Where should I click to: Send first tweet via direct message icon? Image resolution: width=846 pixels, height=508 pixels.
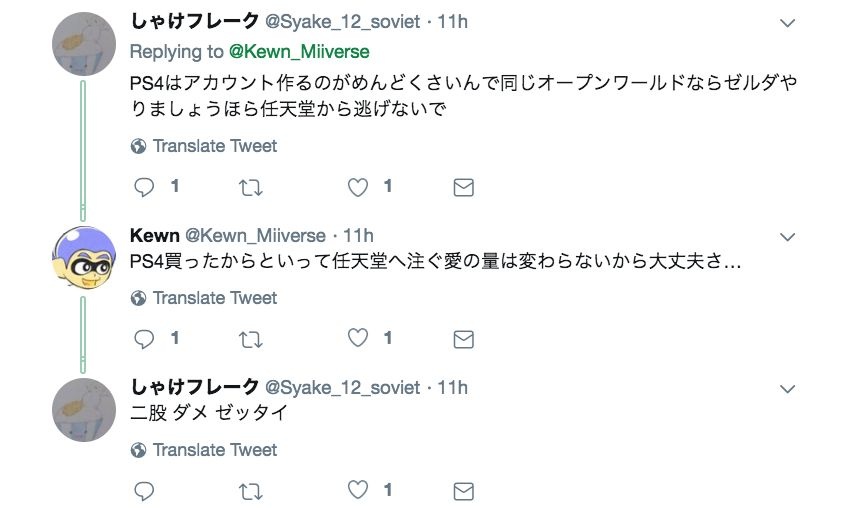(x=463, y=187)
